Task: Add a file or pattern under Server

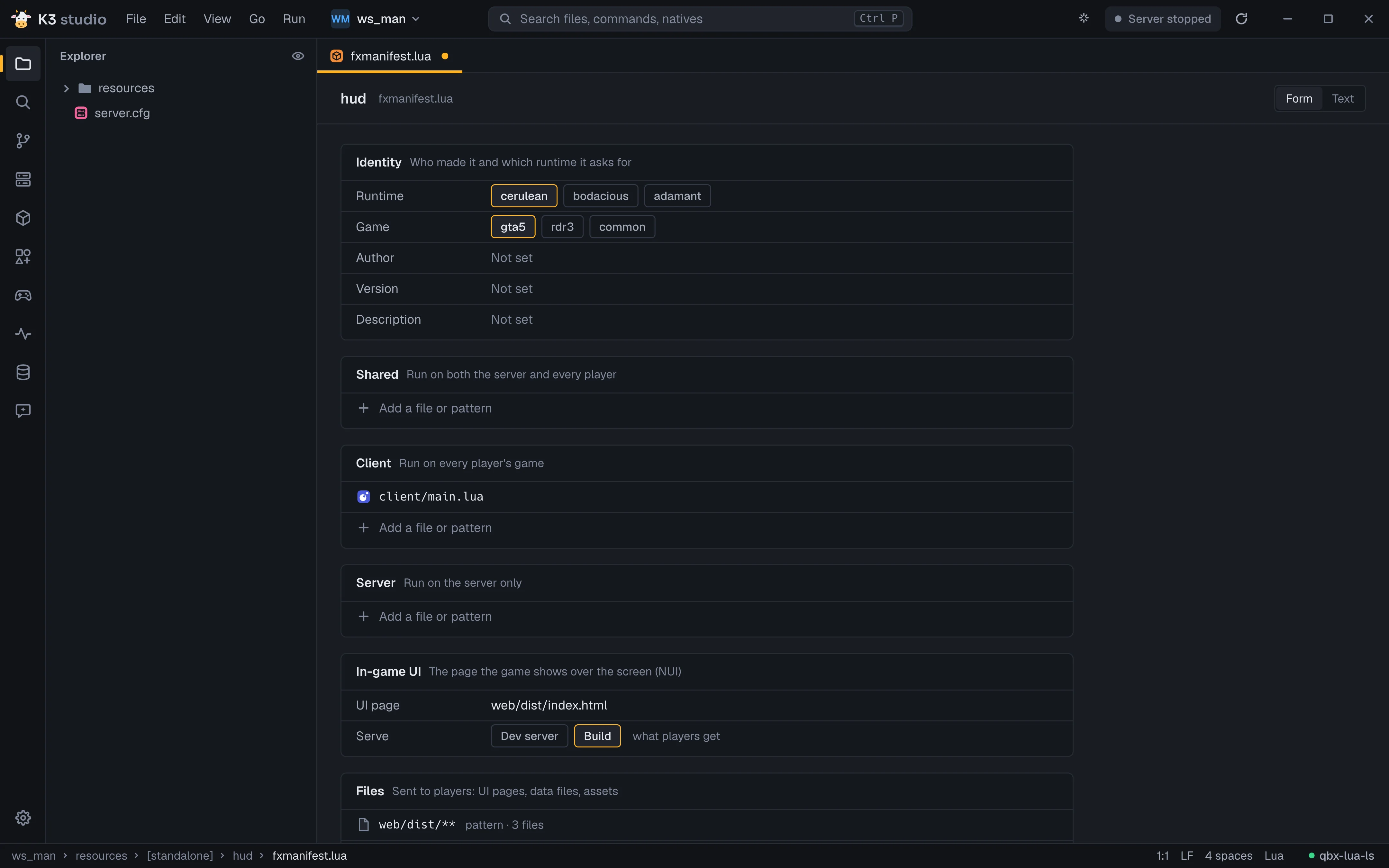Action: (x=706, y=617)
